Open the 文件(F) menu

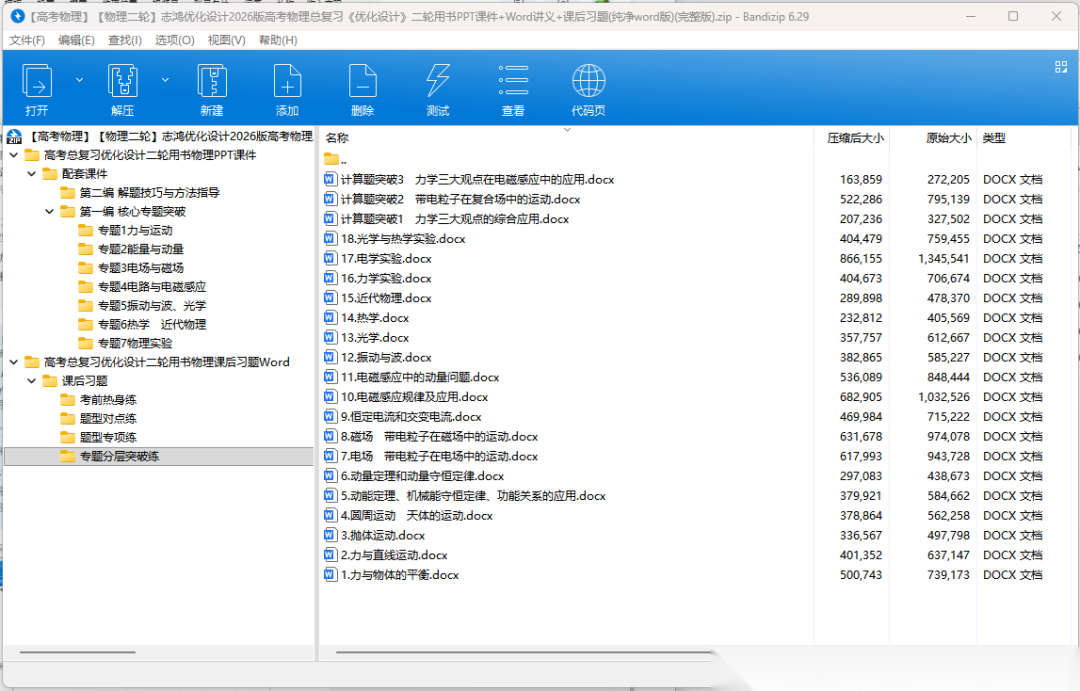click(x=27, y=40)
